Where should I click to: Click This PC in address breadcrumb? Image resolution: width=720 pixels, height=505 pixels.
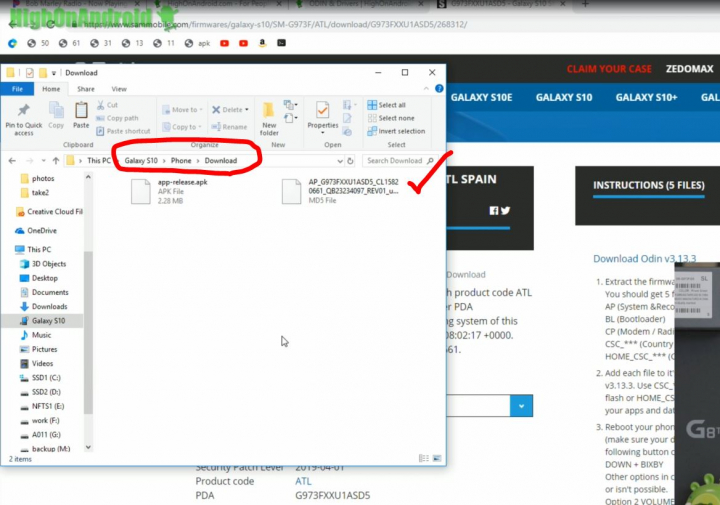[x=99, y=161]
